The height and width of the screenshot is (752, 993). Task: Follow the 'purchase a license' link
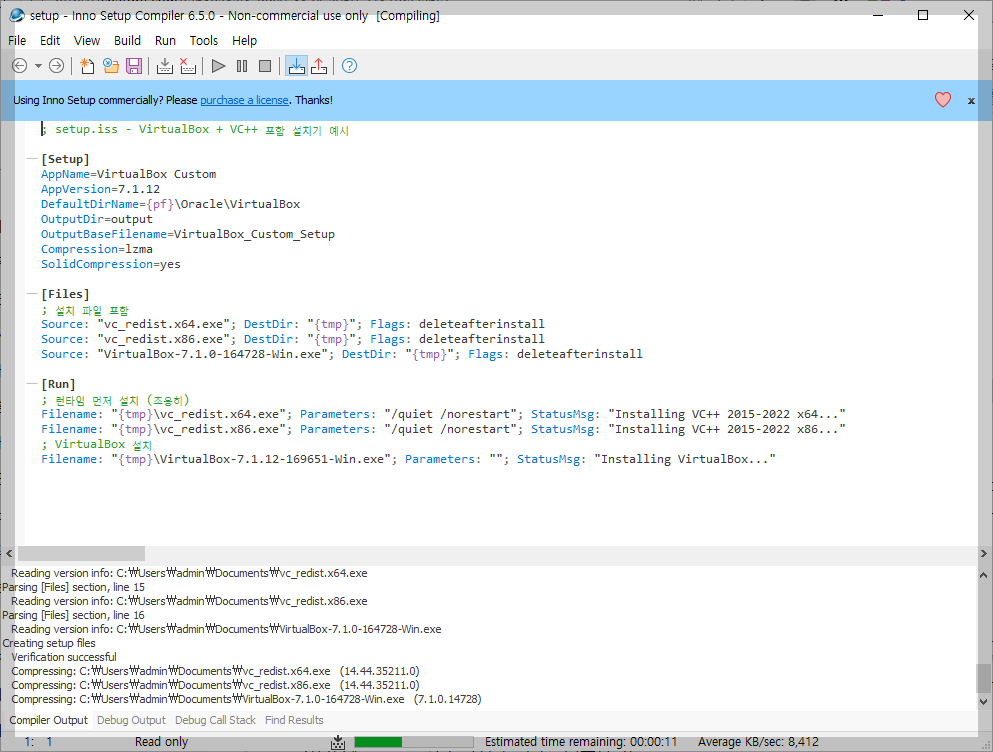244,100
